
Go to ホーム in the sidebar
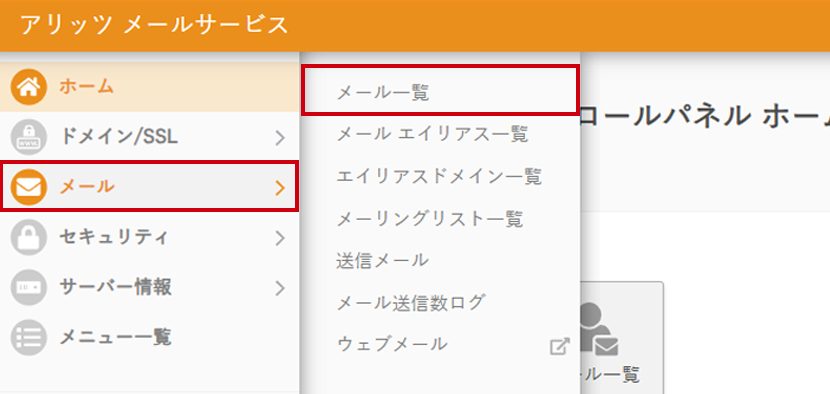click(86, 86)
